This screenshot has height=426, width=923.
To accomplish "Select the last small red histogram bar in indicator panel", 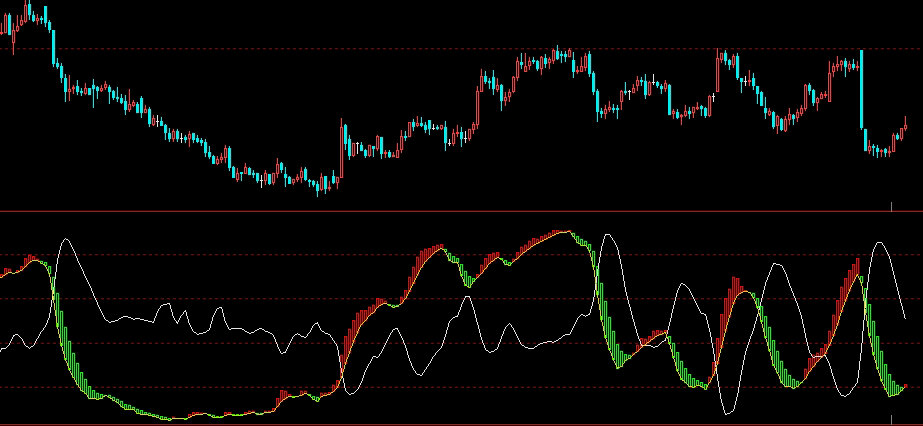I will [x=905, y=386].
